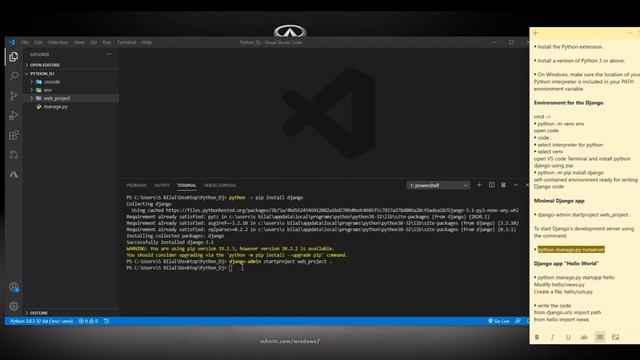Click 'Minimal Django app' heading in sticky note
This screenshot has height=360, width=640.
(559, 201)
